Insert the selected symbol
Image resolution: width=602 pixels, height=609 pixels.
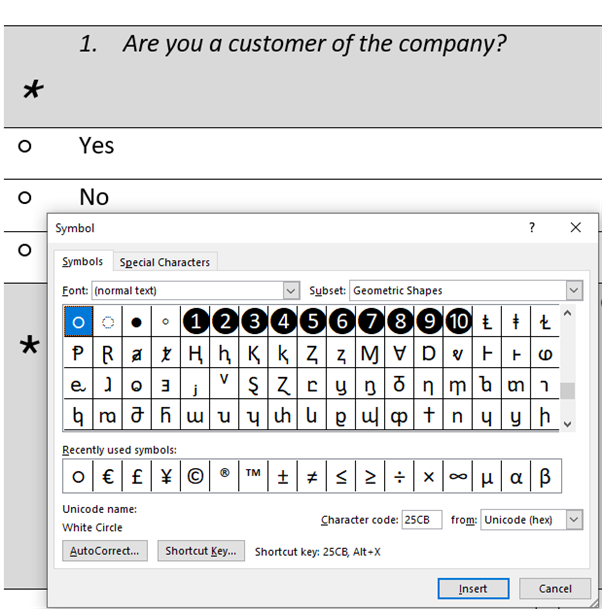click(473, 589)
